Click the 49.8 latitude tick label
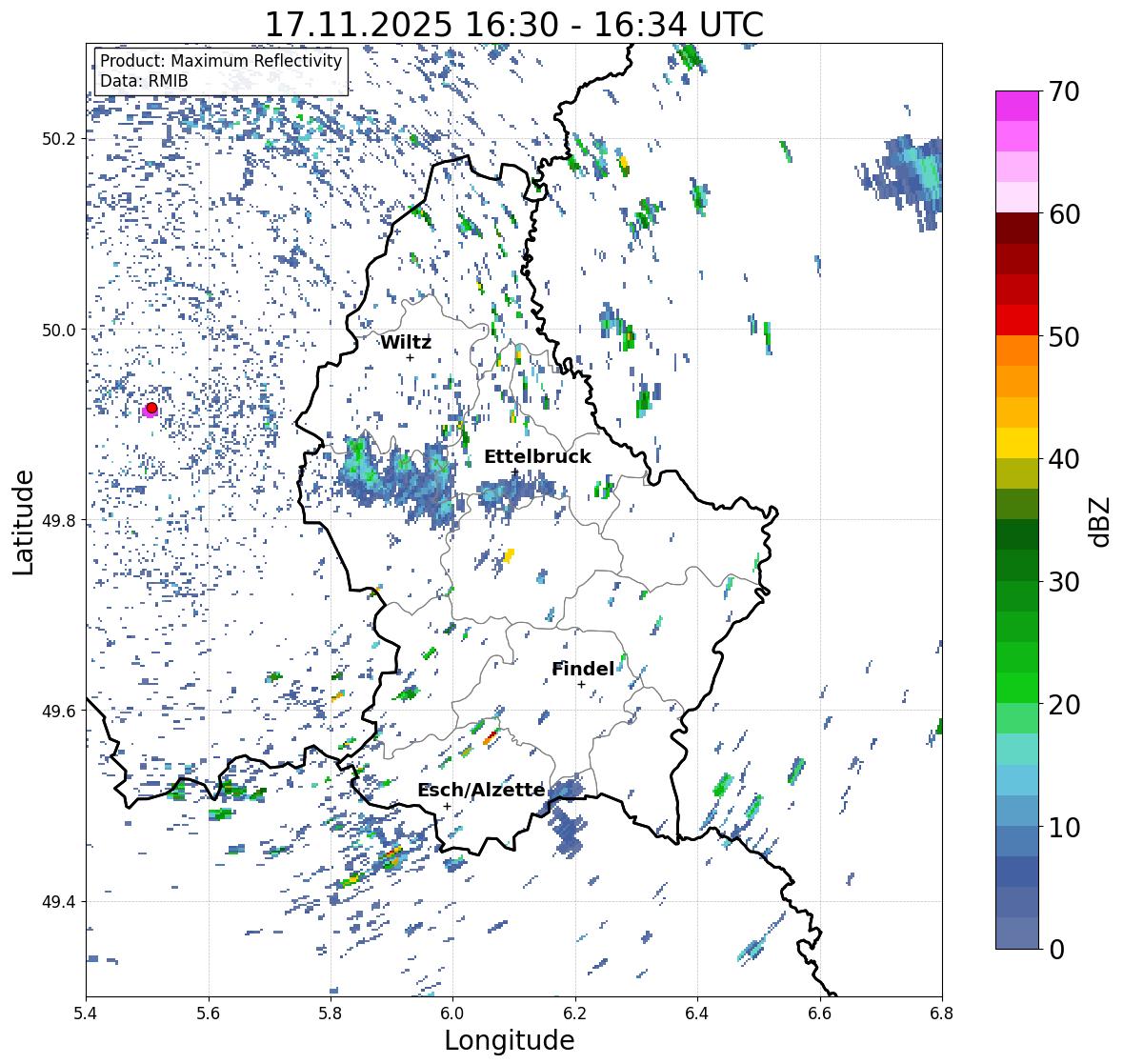 [x=59, y=520]
